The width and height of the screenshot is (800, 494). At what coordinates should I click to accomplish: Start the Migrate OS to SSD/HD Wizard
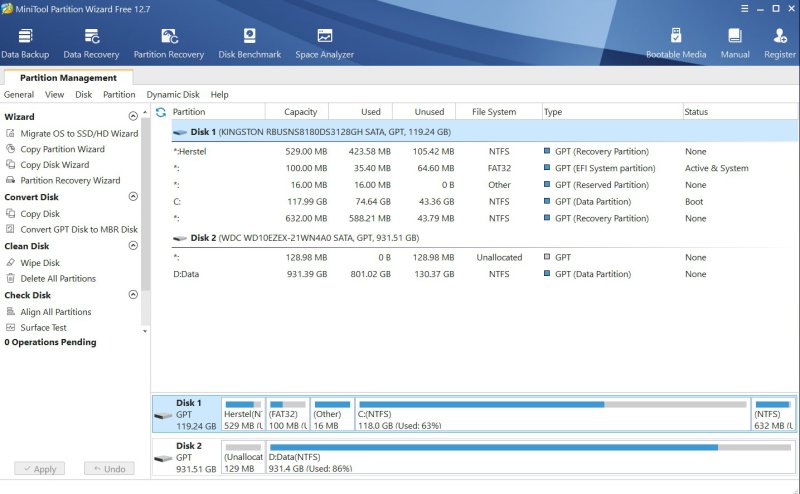79,133
